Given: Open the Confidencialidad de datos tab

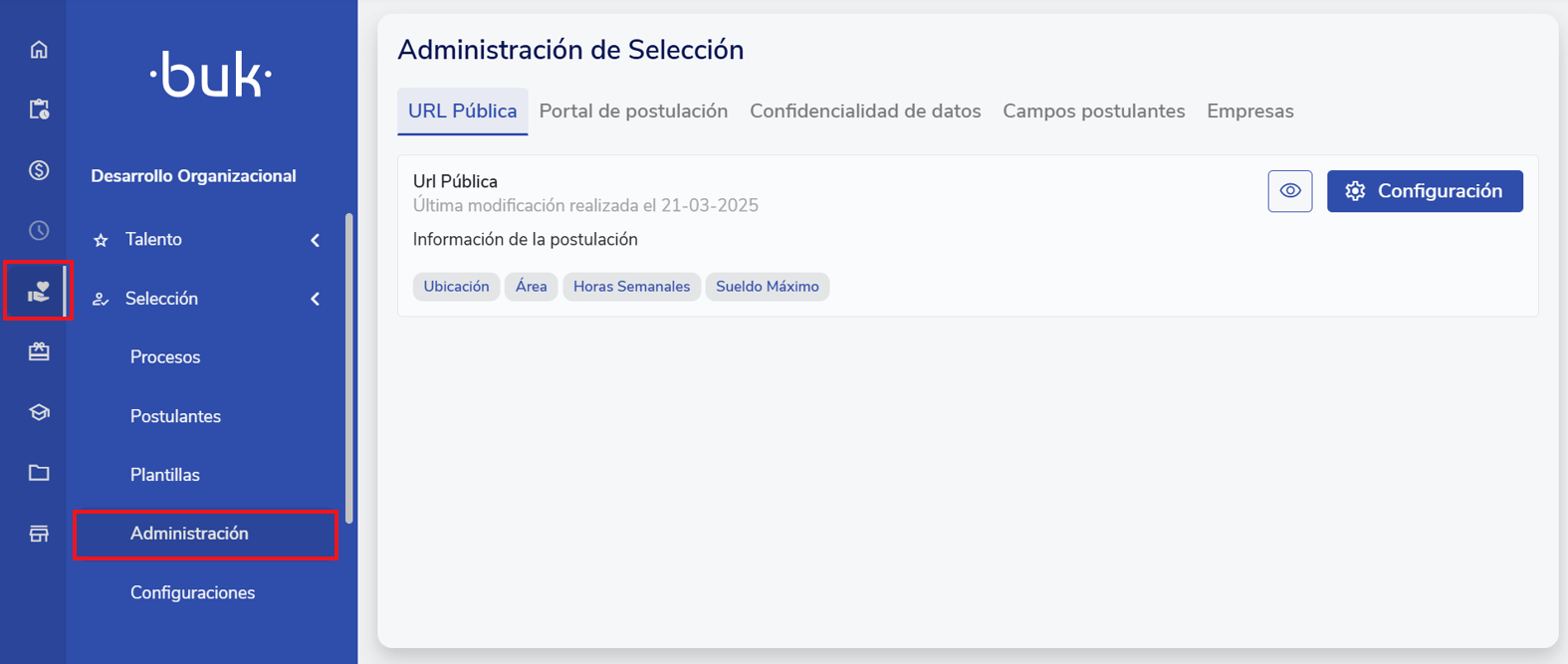Looking at the screenshot, I should (865, 111).
